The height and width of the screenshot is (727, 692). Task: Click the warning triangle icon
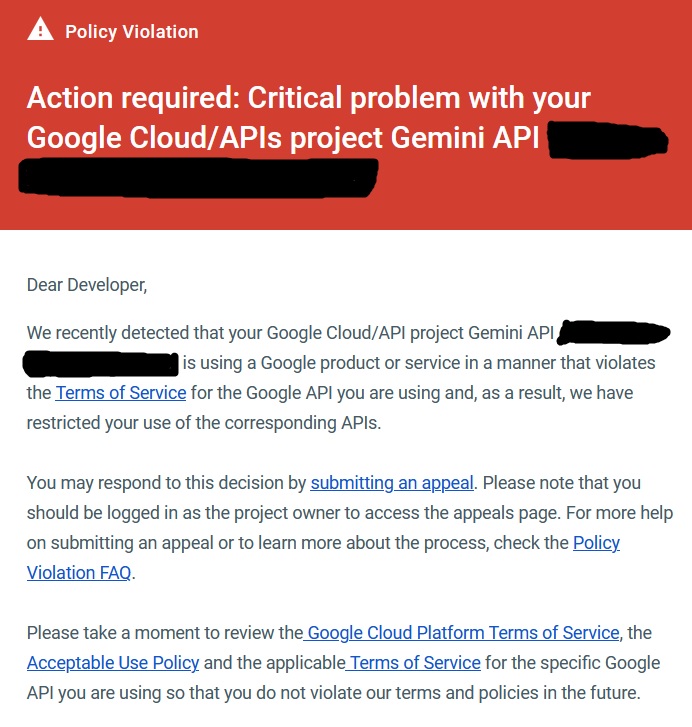click(x=40, y=30)
